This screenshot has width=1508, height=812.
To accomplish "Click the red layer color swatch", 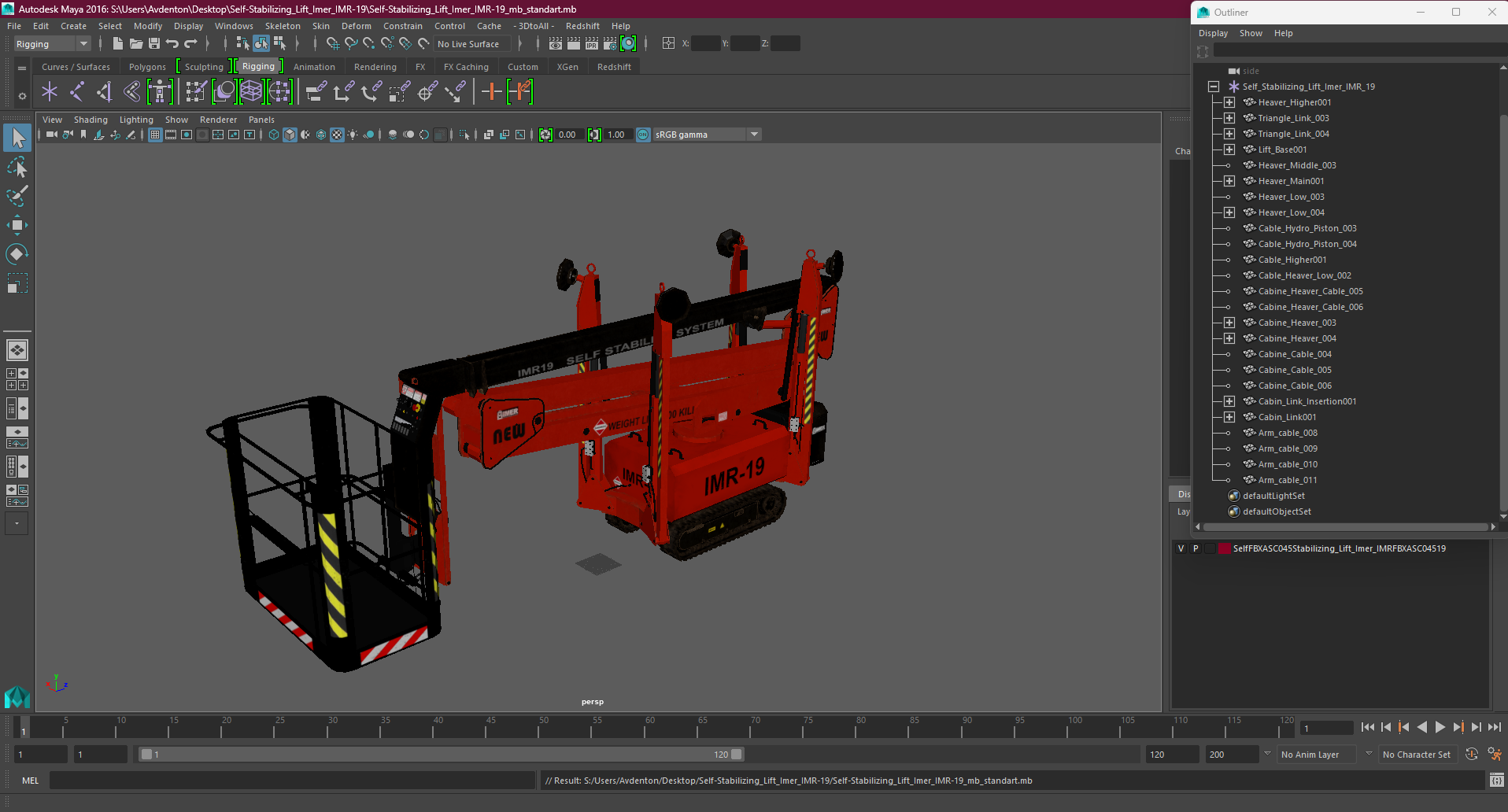I will pyautogui.click(x=1224, y=548).
